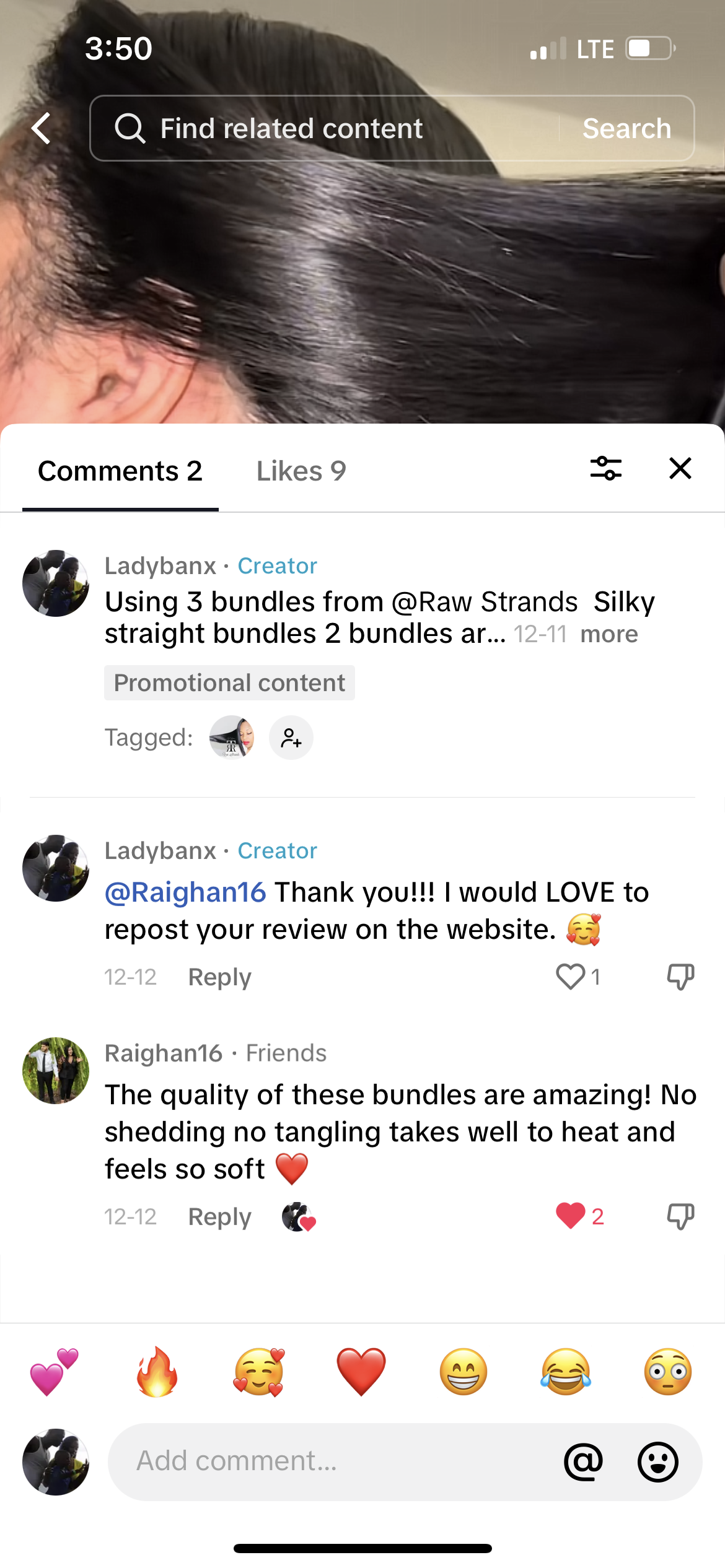Screen dimensions: 725x1568
Task: Select the Comments 2 tab
Action: pos(120,471)
